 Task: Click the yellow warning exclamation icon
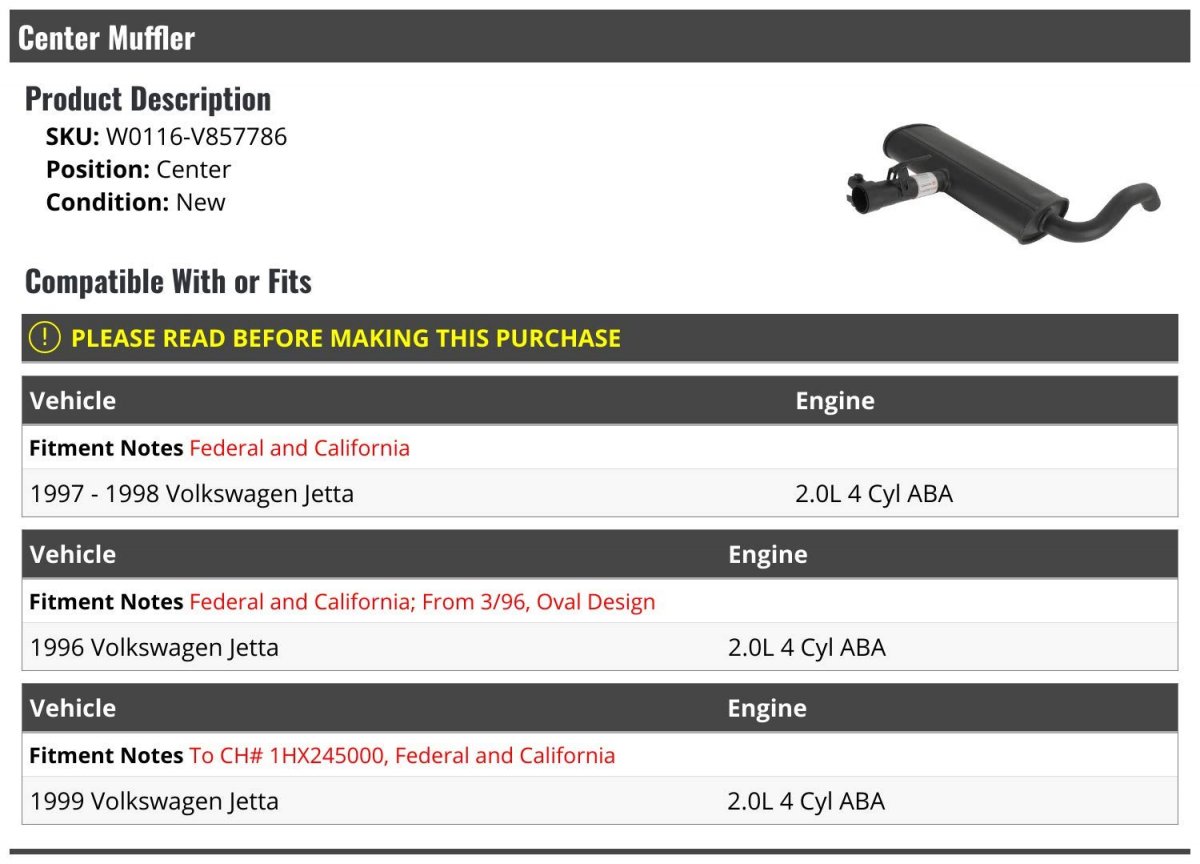pyautogui.click(x=45, y=338)
